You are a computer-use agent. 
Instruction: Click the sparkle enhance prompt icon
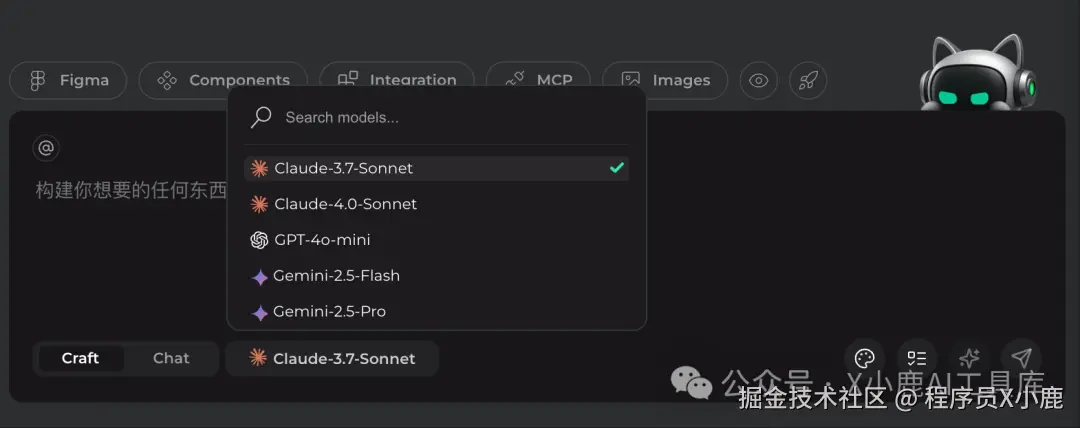(968, 358)
